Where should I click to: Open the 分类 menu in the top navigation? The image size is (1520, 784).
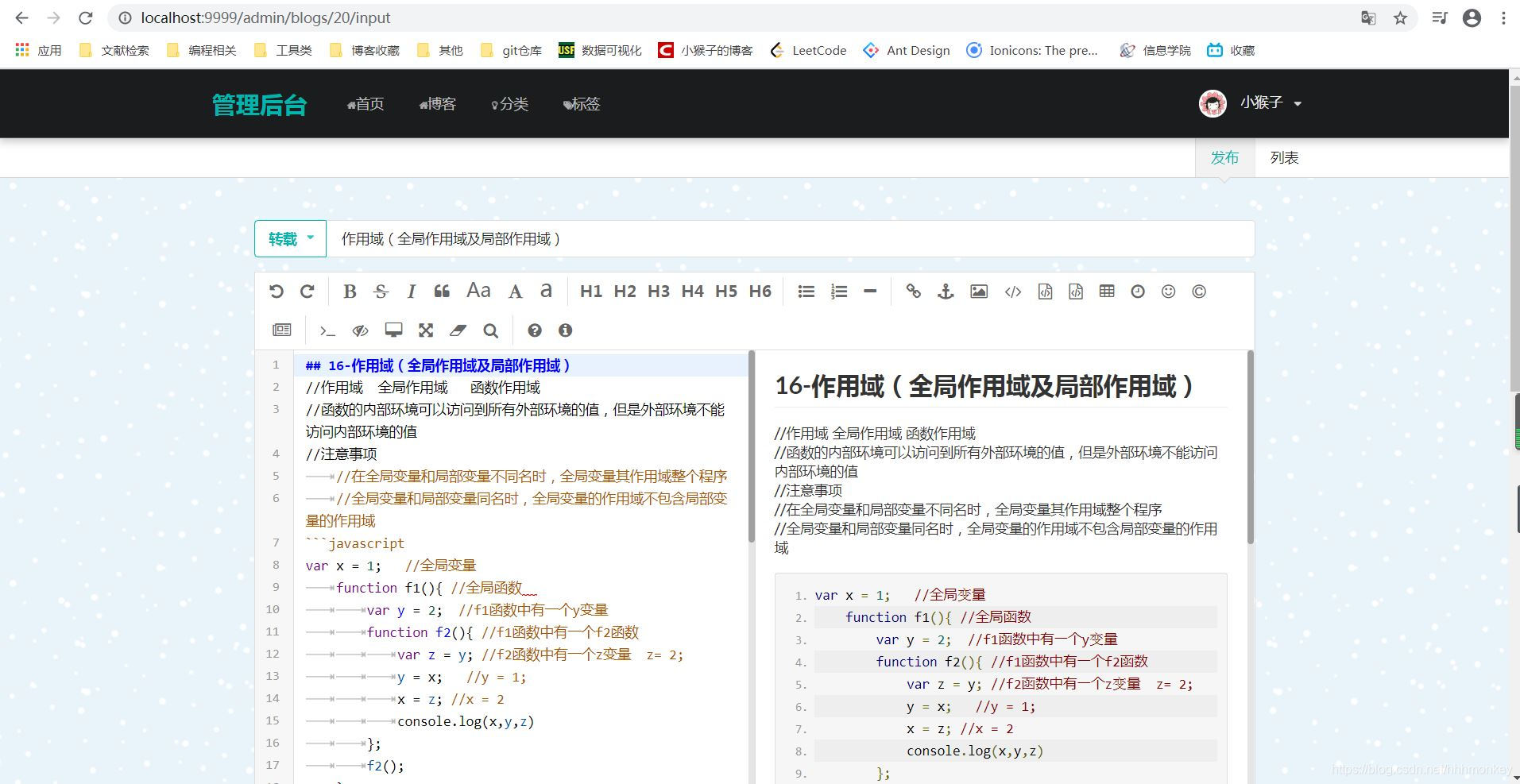click(x=510, y=103)
